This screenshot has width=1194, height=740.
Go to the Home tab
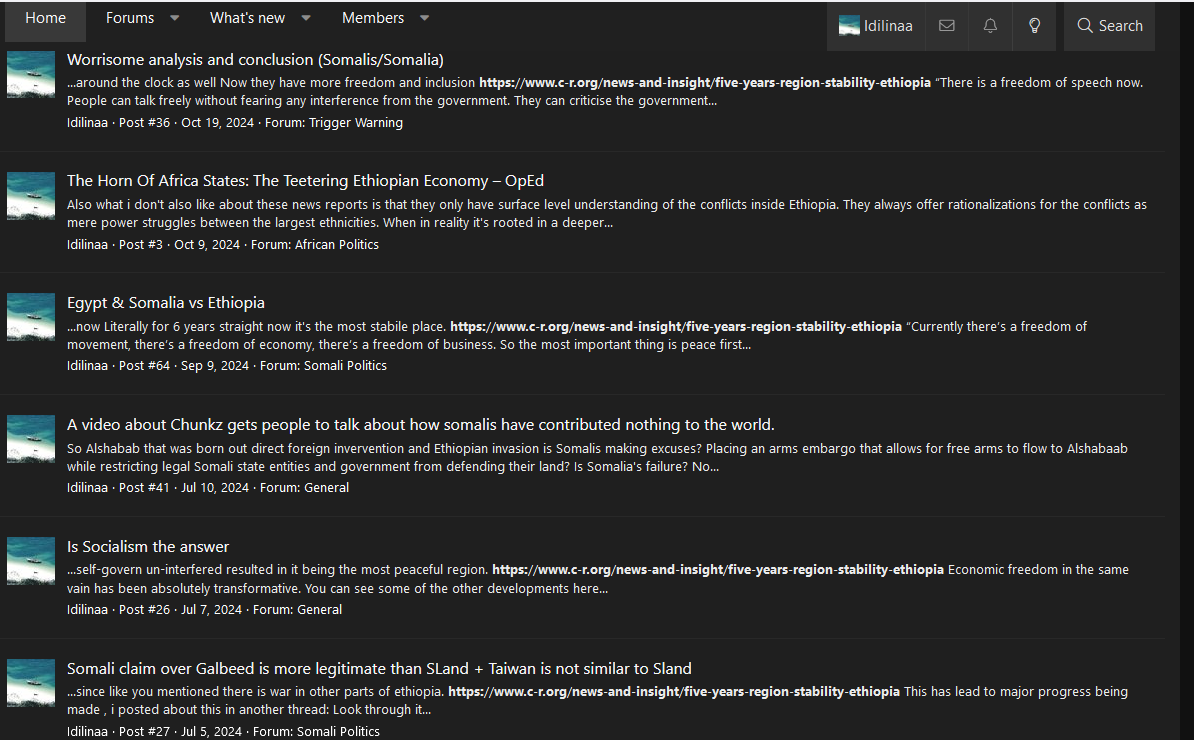pyautogui.click(x=46, y=18)
